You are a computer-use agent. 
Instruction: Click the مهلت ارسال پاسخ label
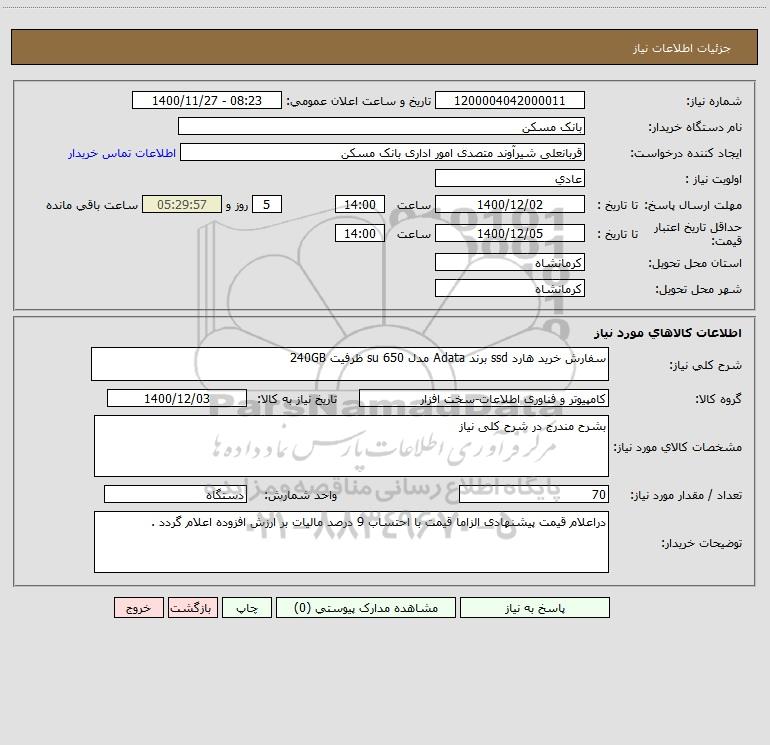pyautogui.click(x=695, y=205)
